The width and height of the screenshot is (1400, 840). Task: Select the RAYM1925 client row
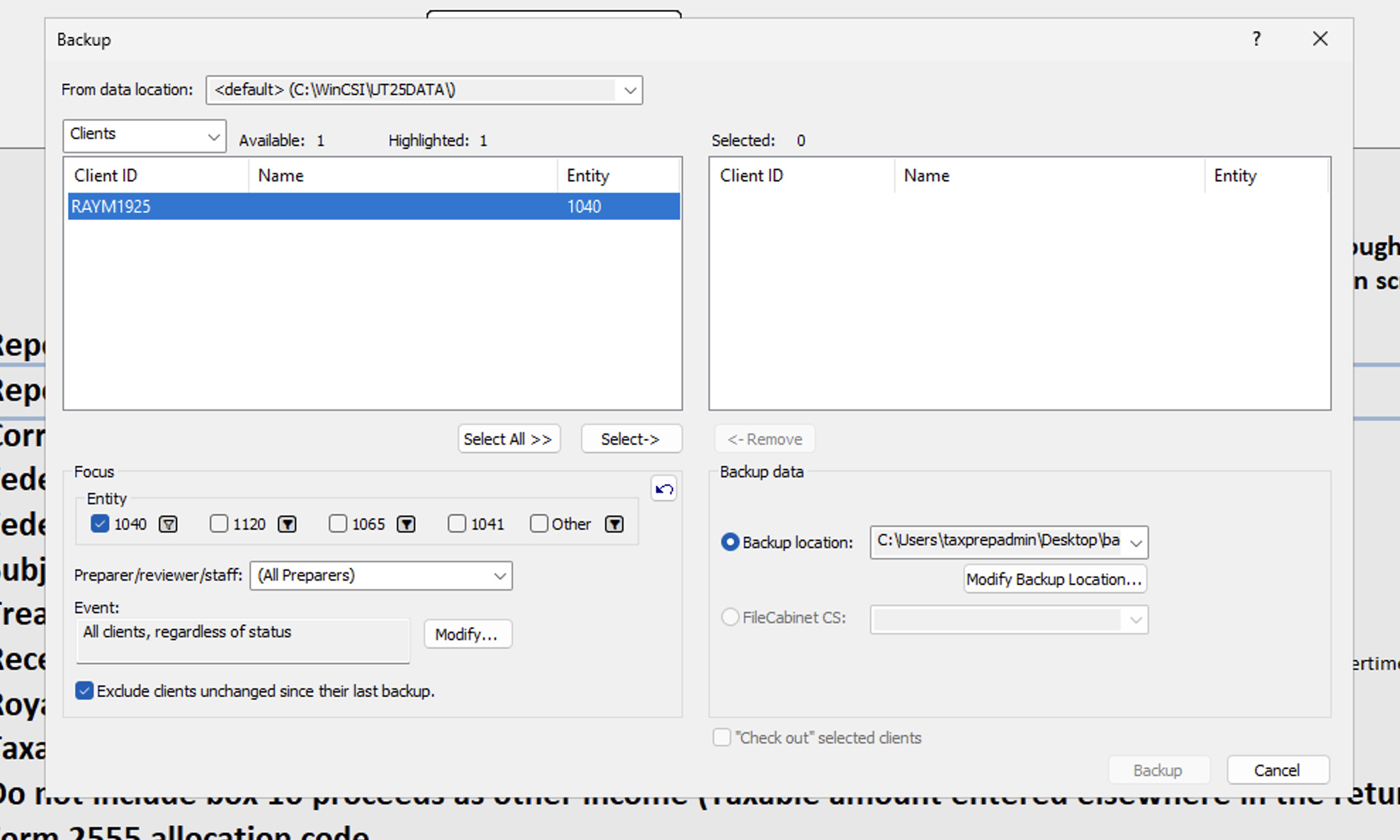tap(373, 206)
